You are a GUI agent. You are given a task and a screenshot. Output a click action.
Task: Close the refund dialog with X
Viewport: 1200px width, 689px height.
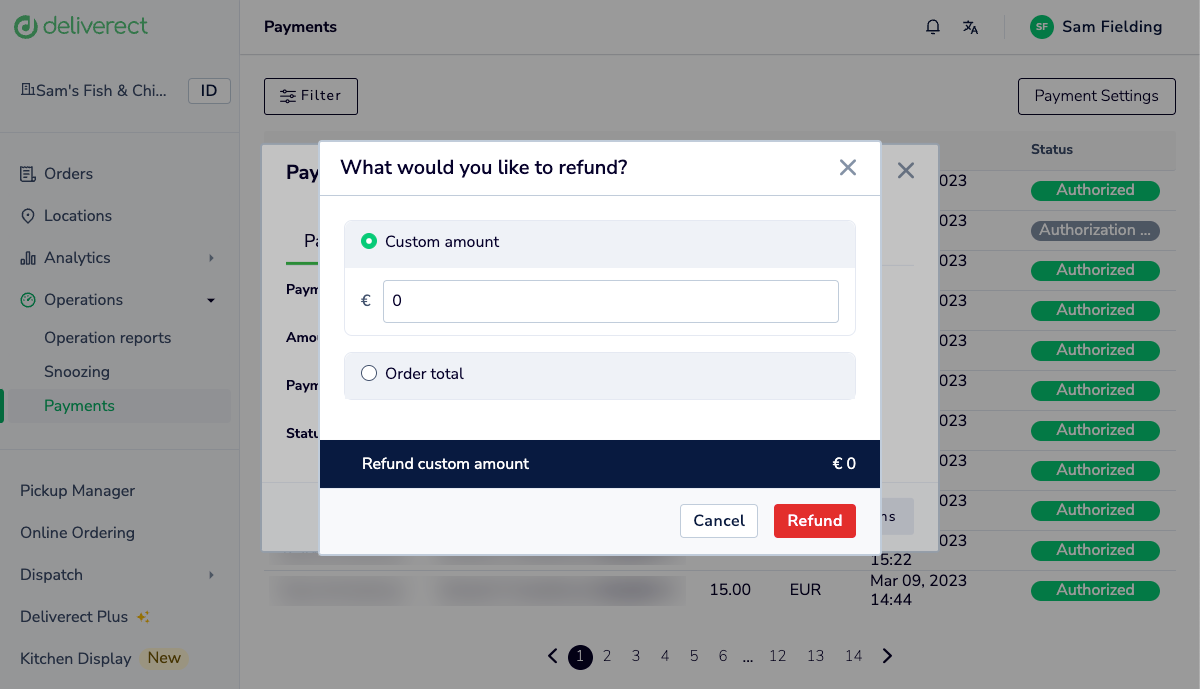point(848,168)
